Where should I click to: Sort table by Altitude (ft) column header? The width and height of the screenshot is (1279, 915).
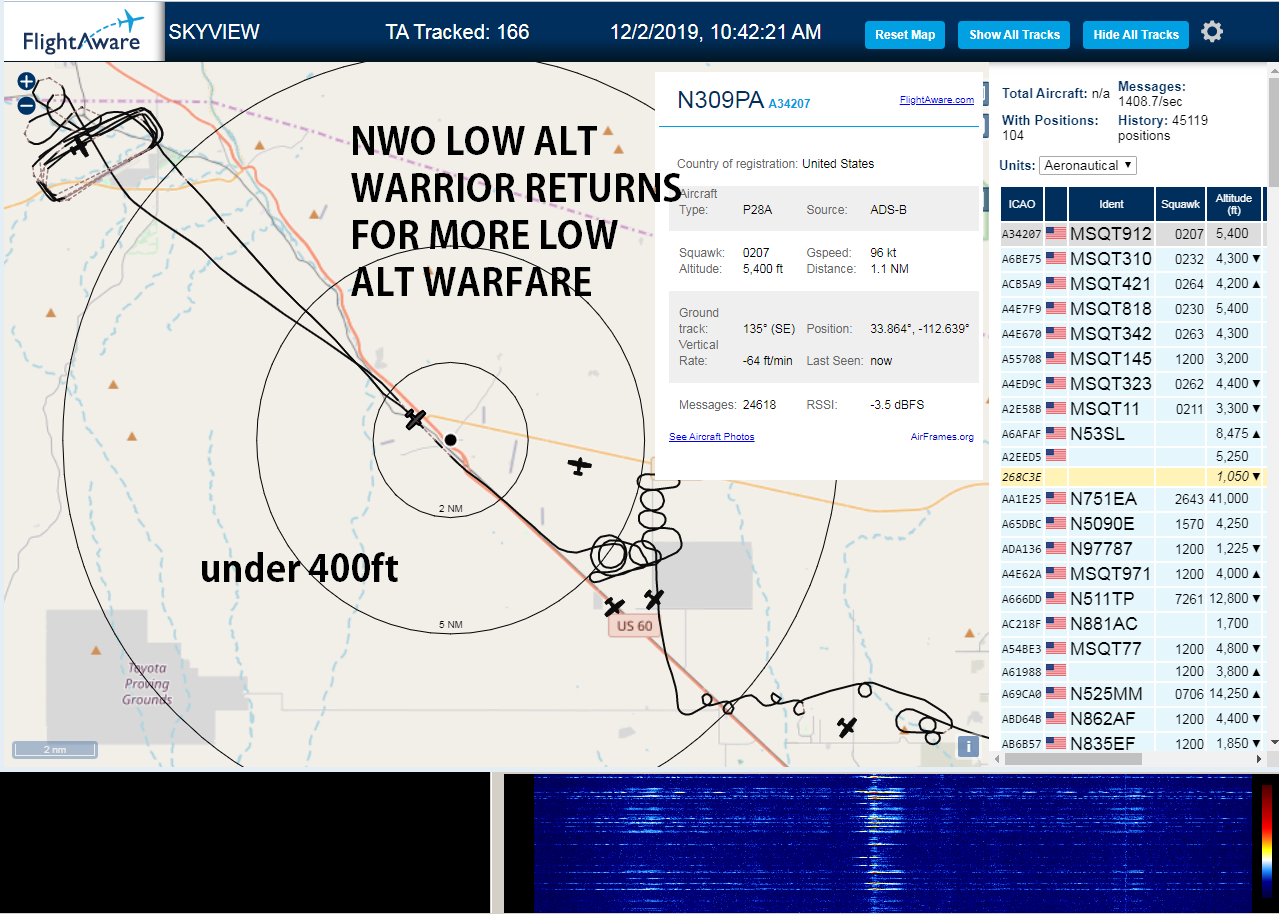coord(1234,204)
